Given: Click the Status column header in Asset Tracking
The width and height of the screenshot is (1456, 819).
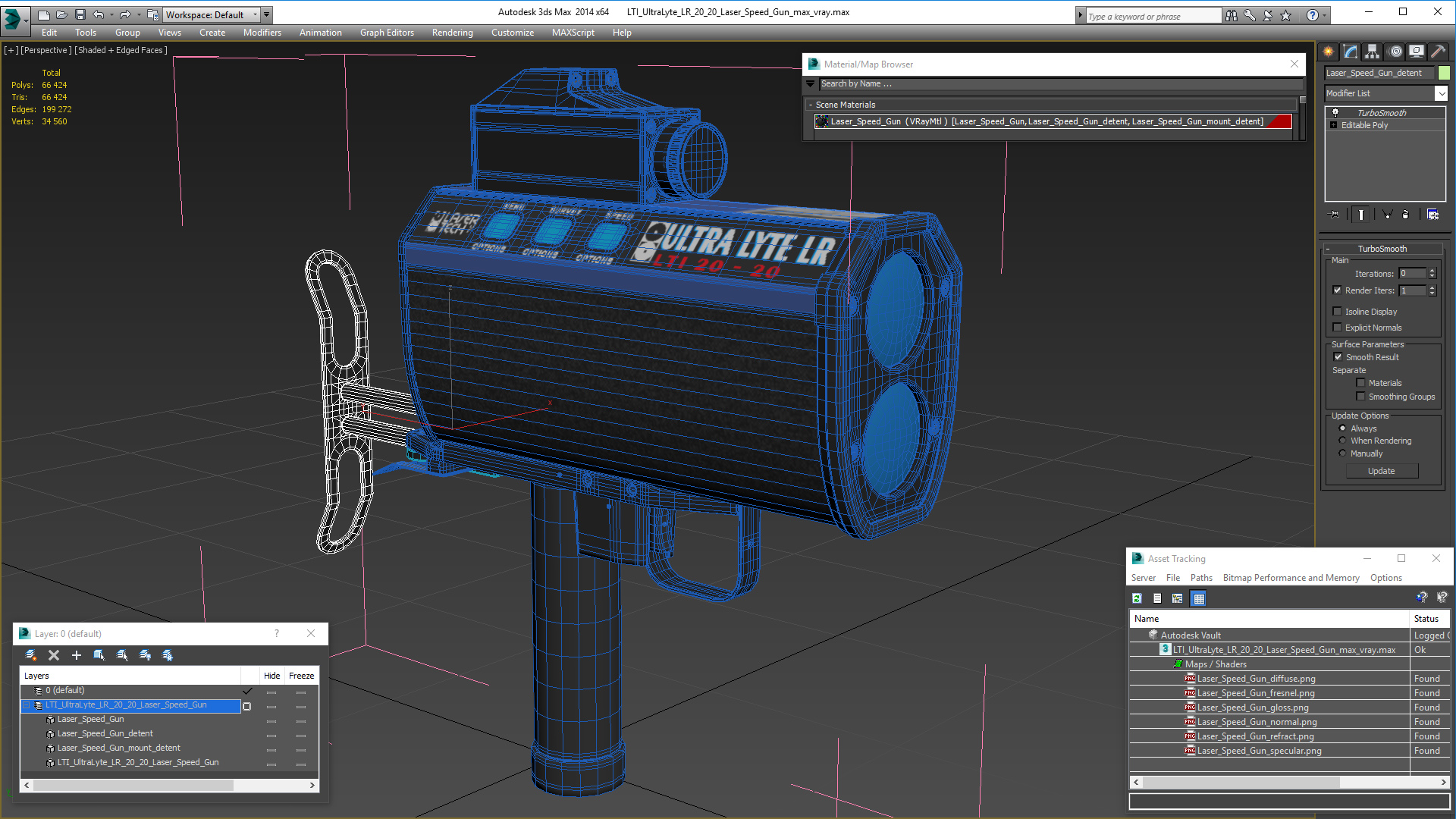Looking at the screenshot, I should click(1429, 619).
